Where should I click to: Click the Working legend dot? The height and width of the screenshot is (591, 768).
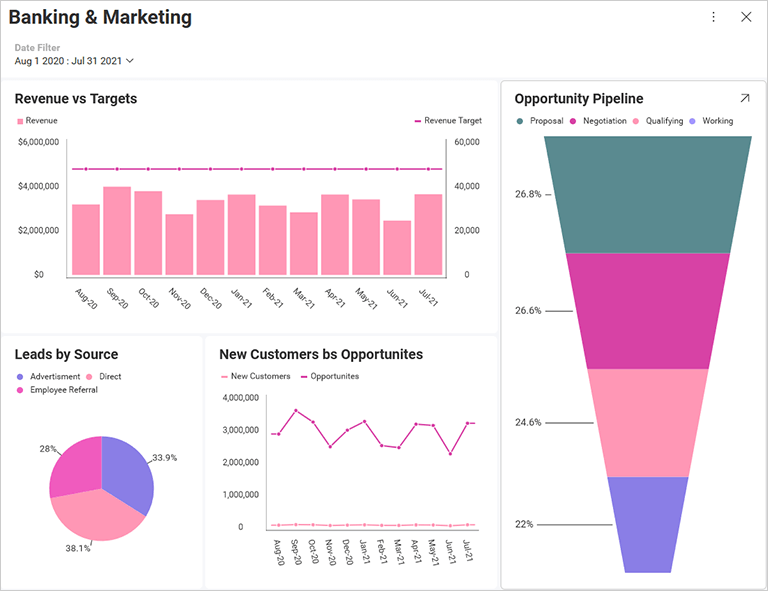point(692,121)
